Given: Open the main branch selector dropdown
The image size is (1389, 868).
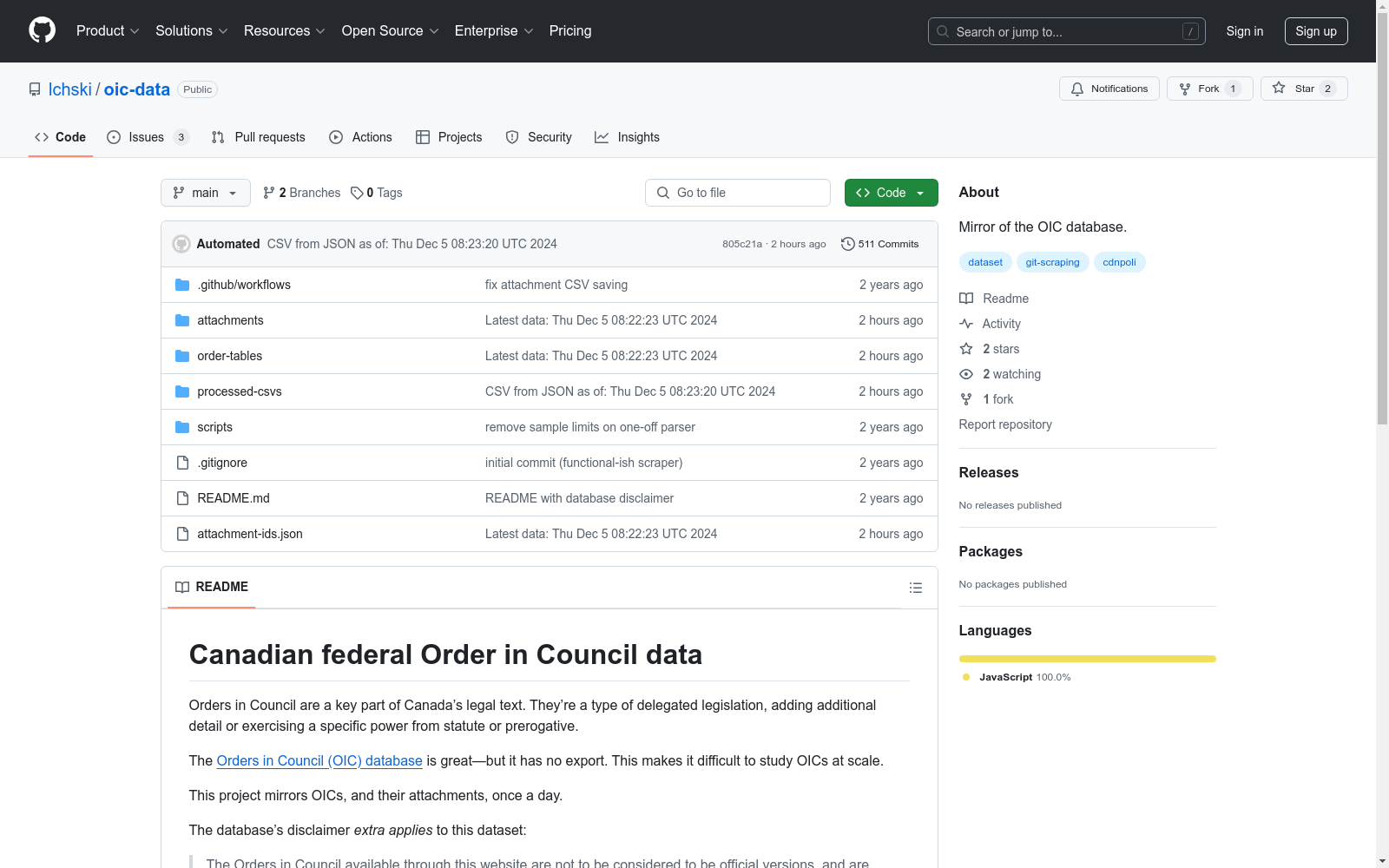Looking at the screenshot, I should click(206, 193).
